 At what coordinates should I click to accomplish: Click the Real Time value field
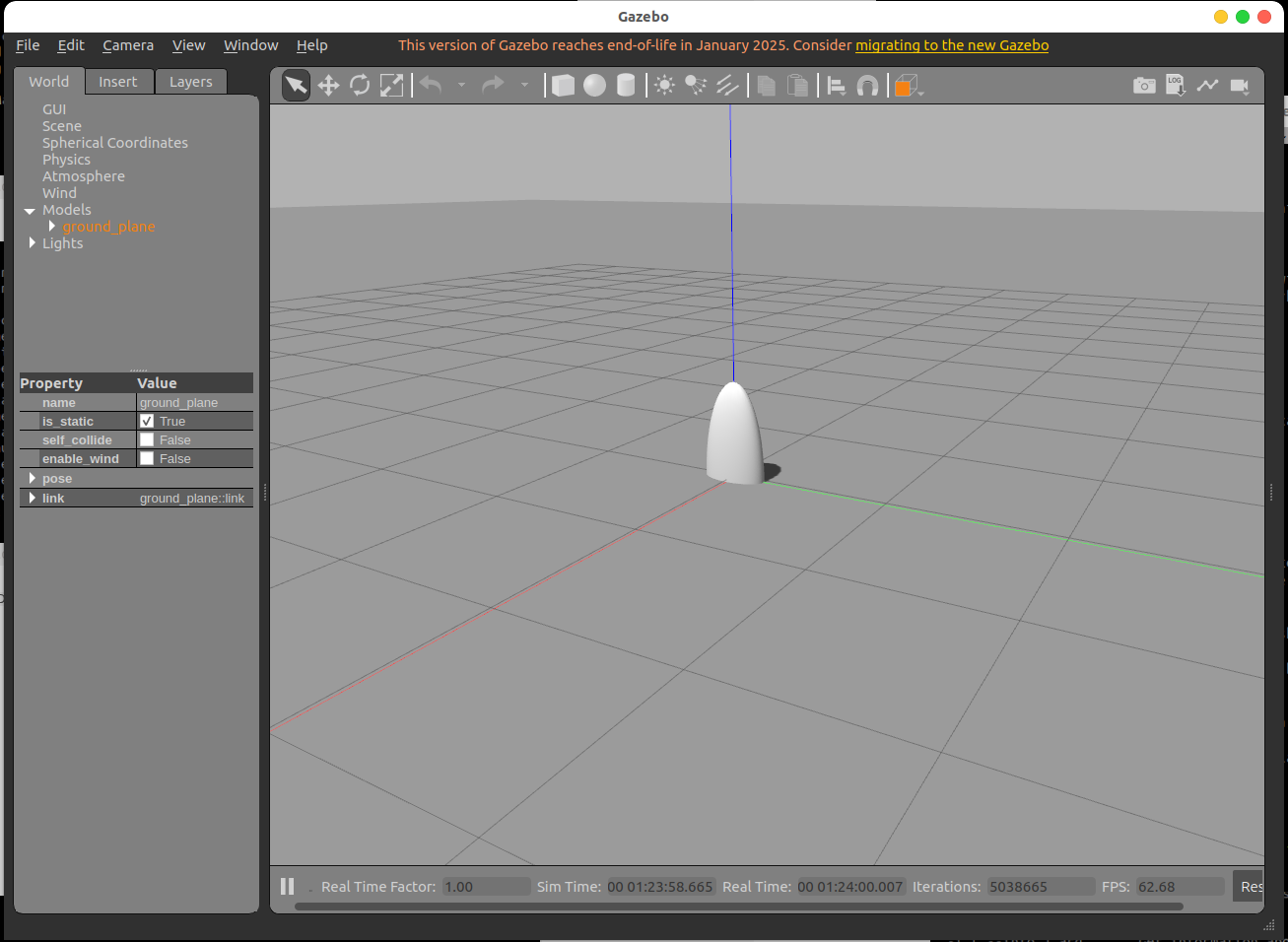point(850,887)
